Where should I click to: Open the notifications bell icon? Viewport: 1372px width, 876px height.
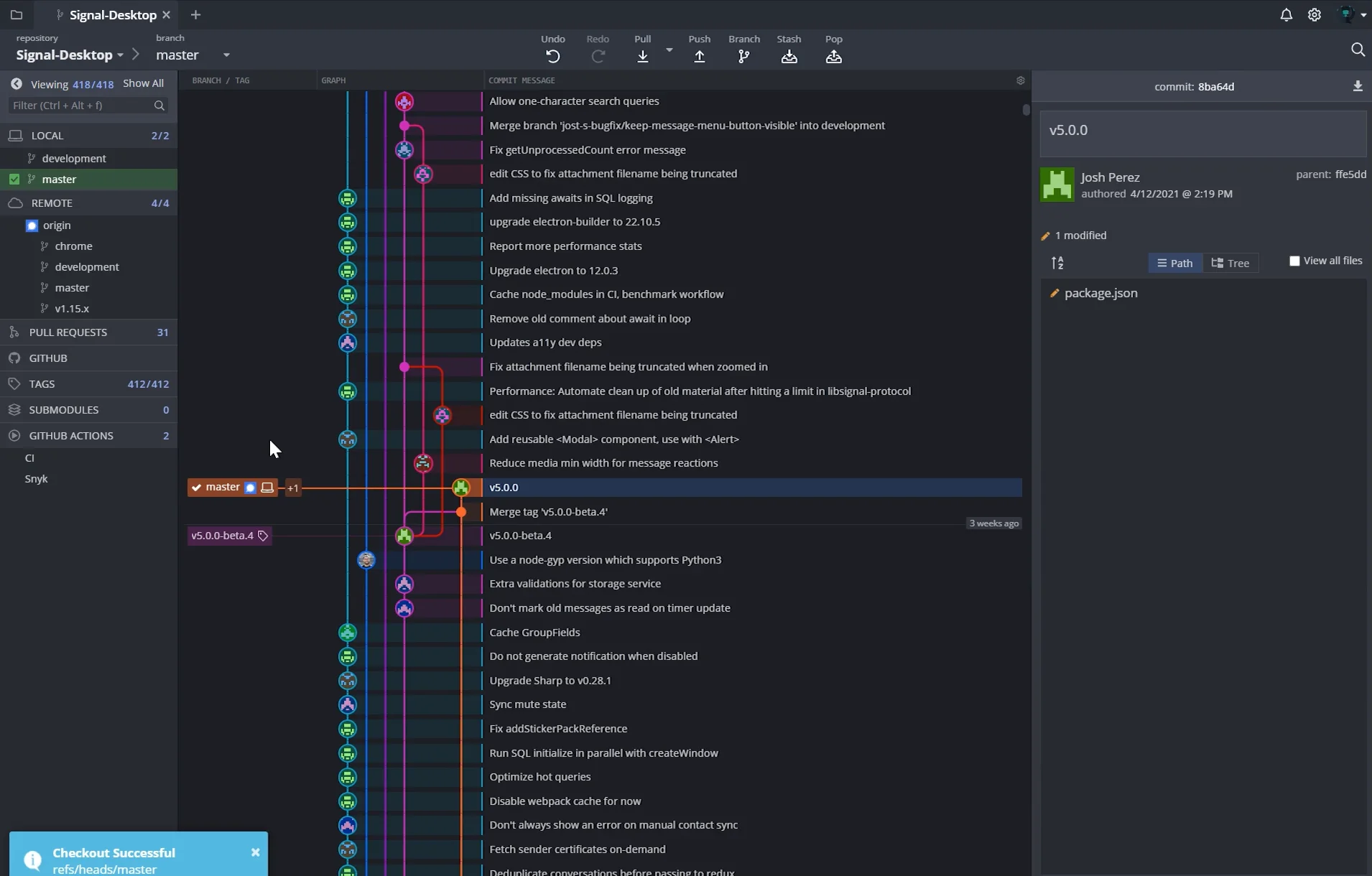tap(1286, 15)
